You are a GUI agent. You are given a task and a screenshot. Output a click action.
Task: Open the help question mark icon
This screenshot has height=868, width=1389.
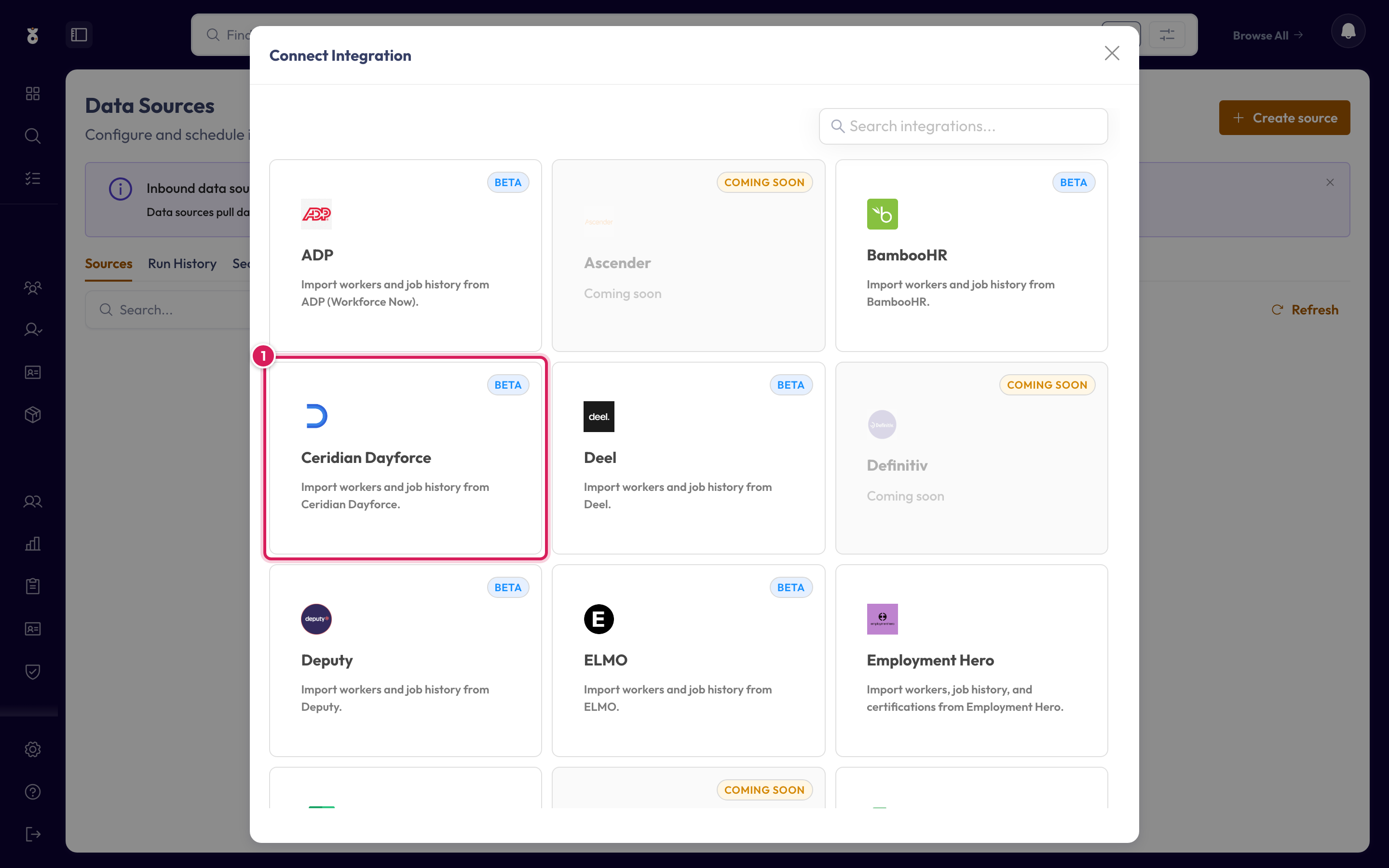(33, 792)
